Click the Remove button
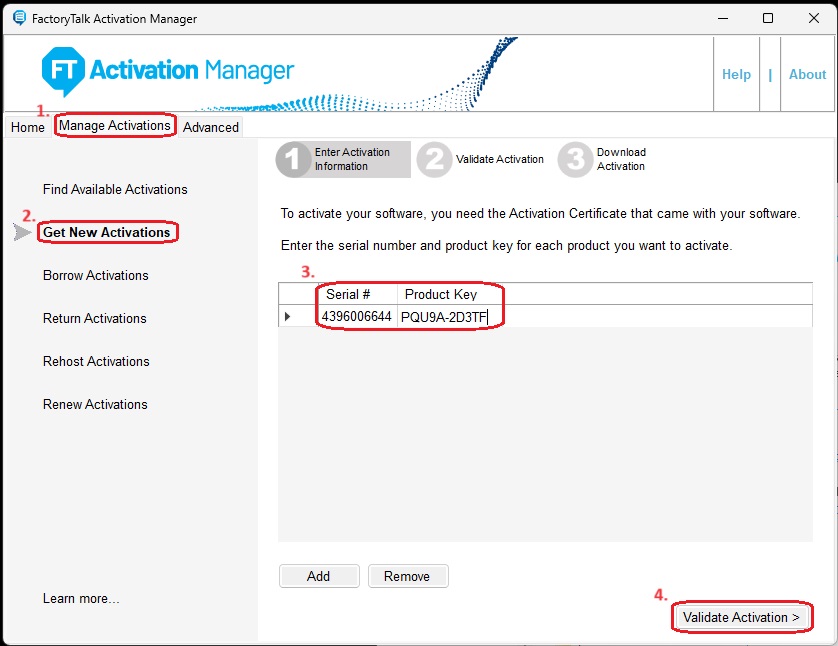 [x=408, y=576]
